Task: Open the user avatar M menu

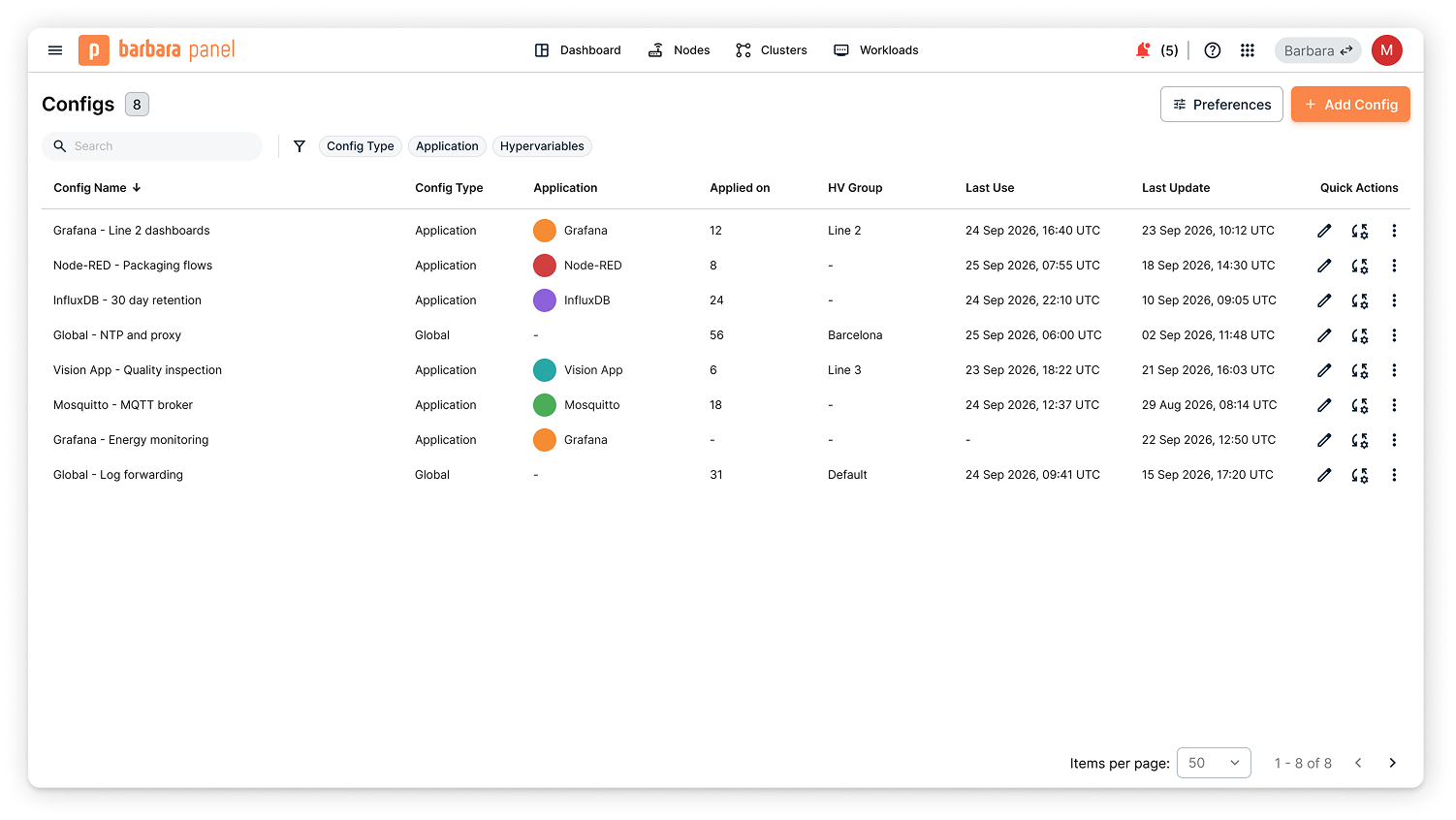Action: [1387, 50]
